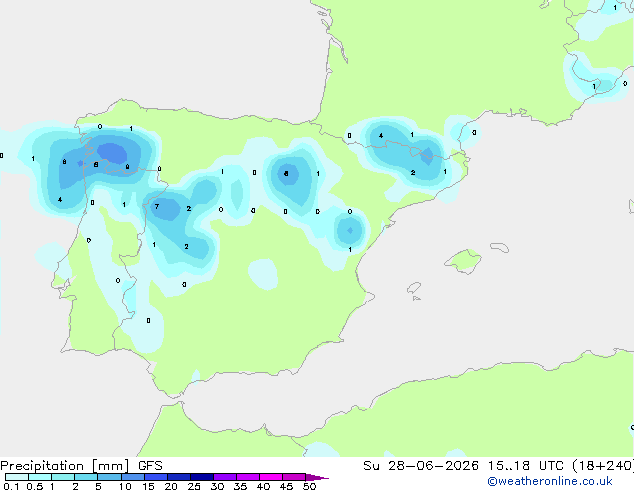Click the date "Su 28-06-2026"
The height and width of the screenshot is (490, 634).
[421, 466]
